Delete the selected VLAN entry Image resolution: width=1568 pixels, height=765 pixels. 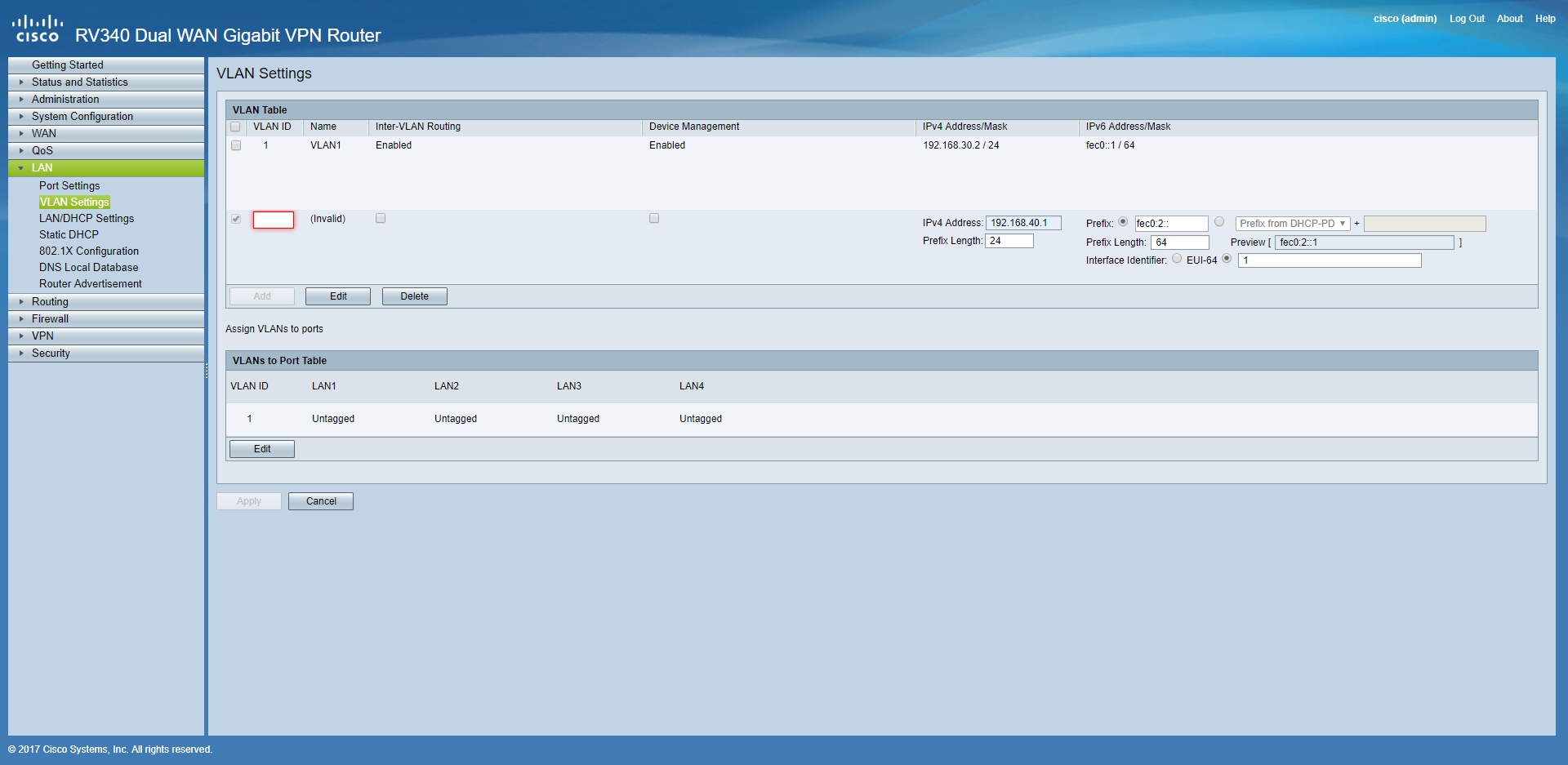point(414,296)
